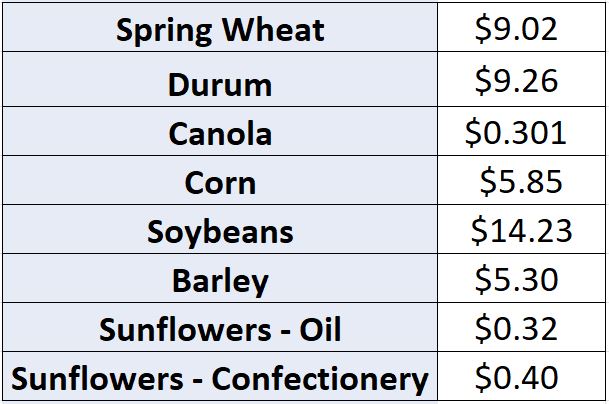Click the $9.26 Durum price

(522, 79)
